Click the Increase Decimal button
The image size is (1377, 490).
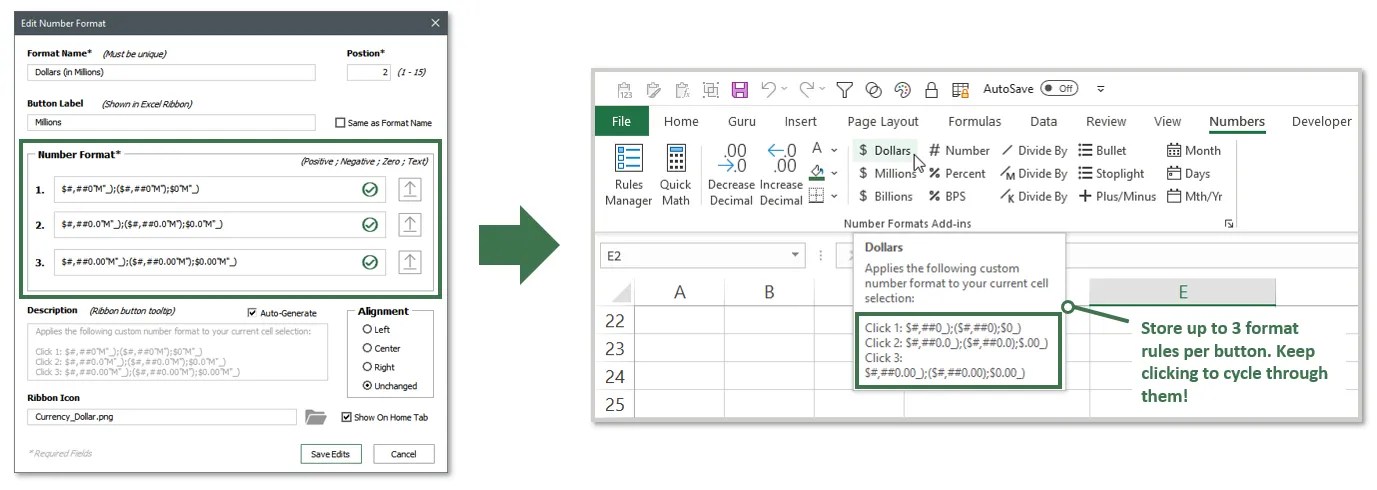tap(781, 175)
